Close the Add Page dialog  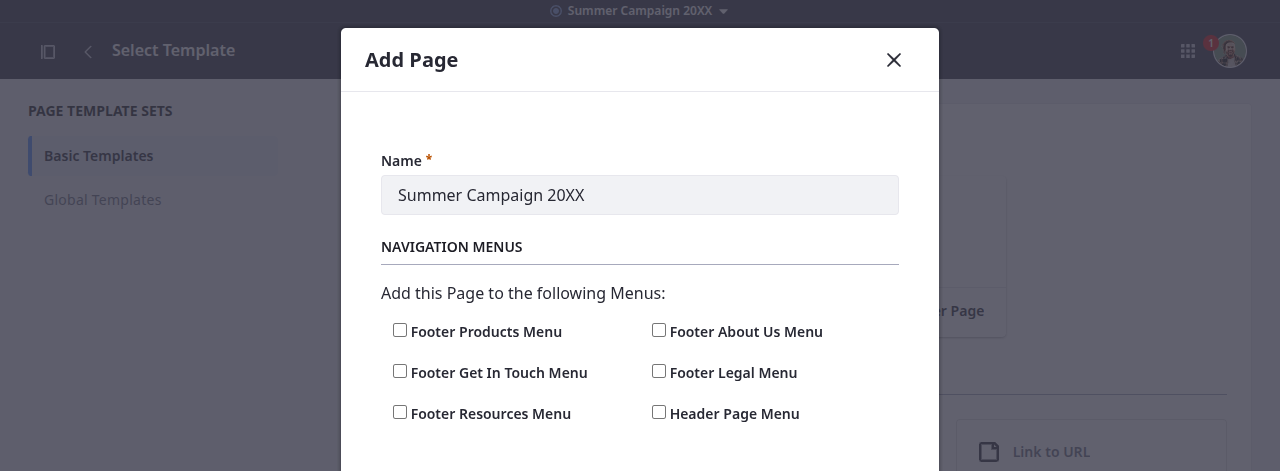(x=894, y=60)
